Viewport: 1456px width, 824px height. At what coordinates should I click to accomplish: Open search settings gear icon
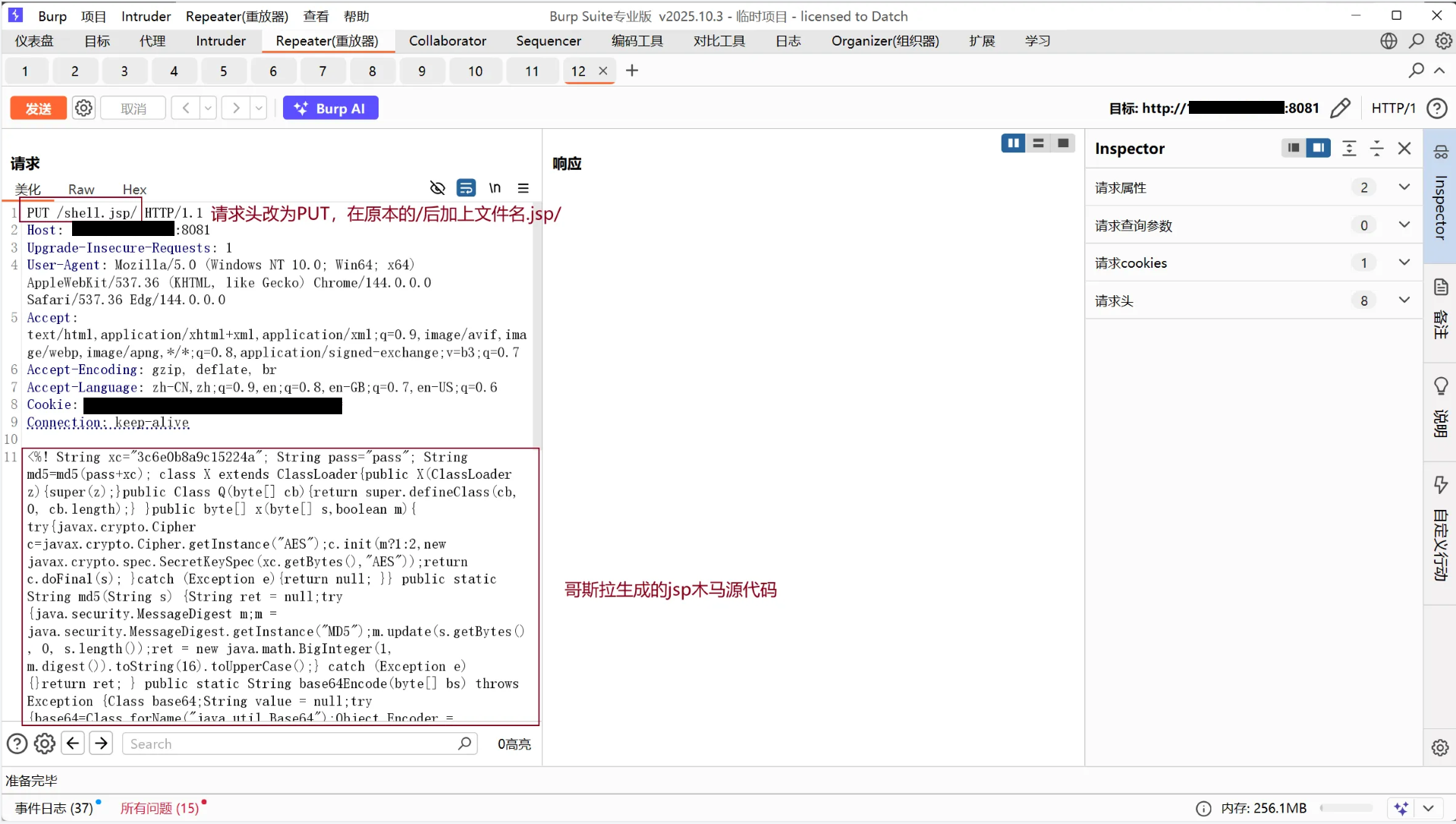45,744
